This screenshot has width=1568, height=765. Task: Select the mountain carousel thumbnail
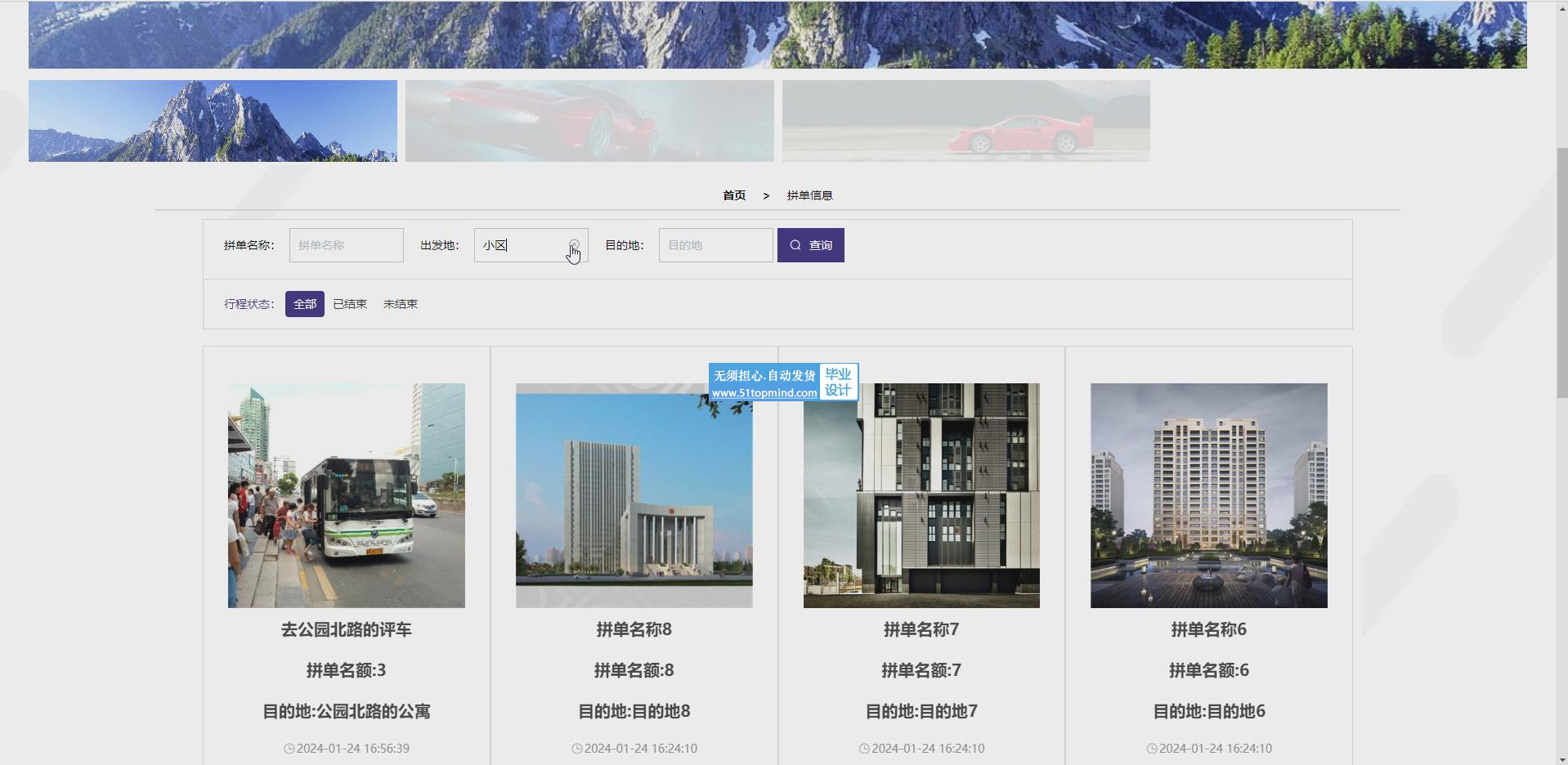pyautogui.click(x=213, y=121)
